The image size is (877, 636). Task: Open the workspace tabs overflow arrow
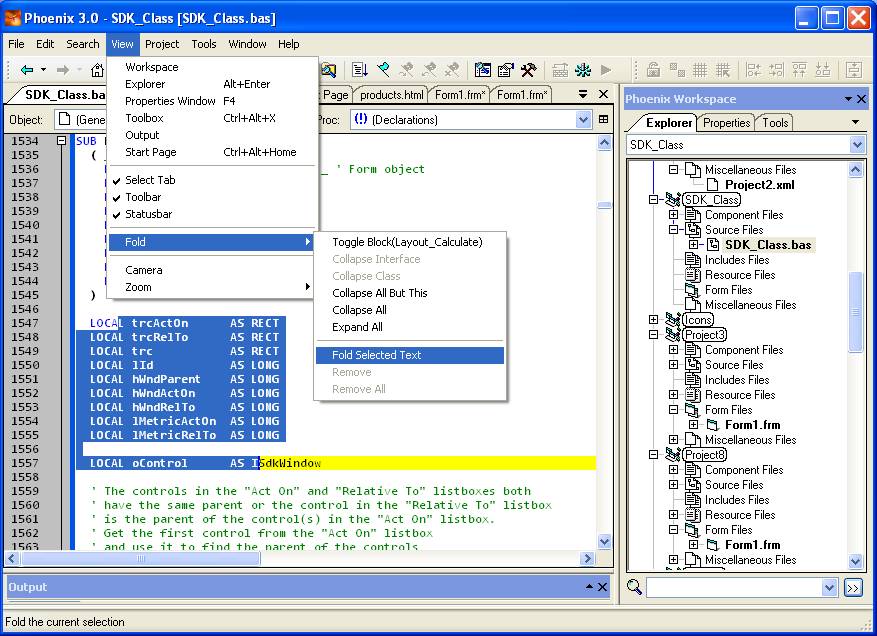tap(855, 122)
